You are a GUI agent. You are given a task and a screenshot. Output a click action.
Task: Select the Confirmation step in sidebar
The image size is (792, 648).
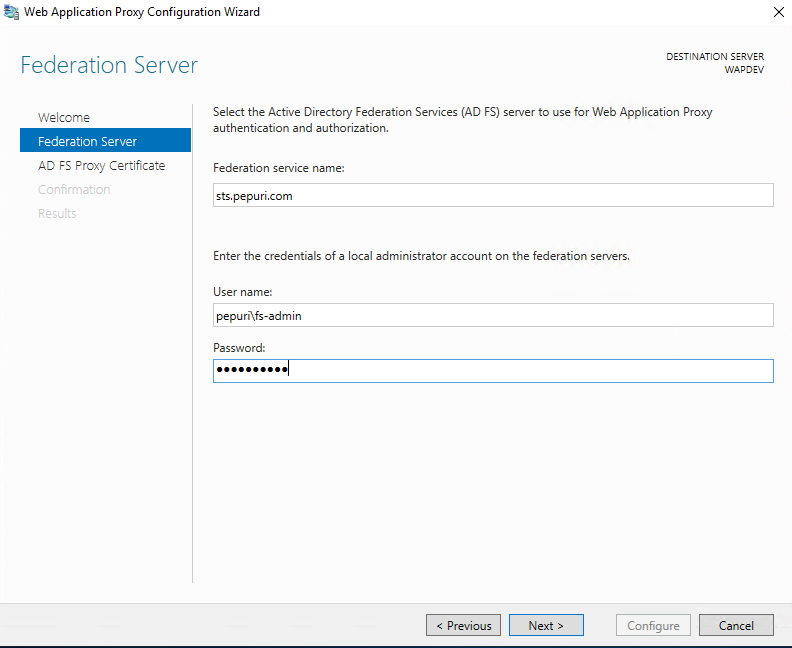pyautogui.click(x=74, y=189)
